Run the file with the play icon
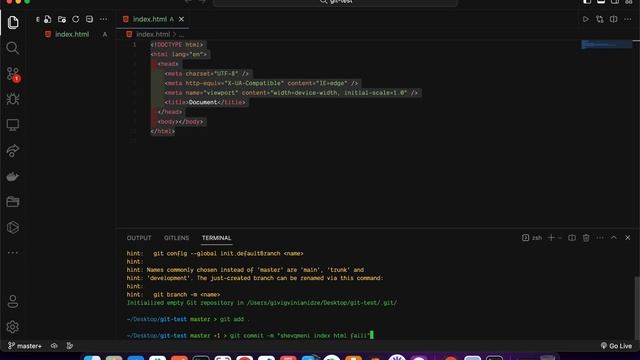Image resolution: width=640 pixels, height=360 pixels. [x=586, y=19]
